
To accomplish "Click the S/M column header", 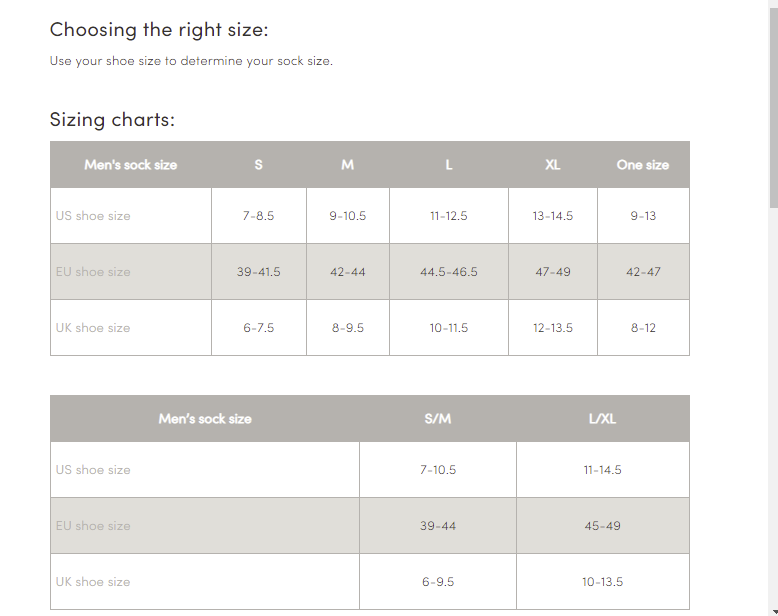I will tap(438, 419).
